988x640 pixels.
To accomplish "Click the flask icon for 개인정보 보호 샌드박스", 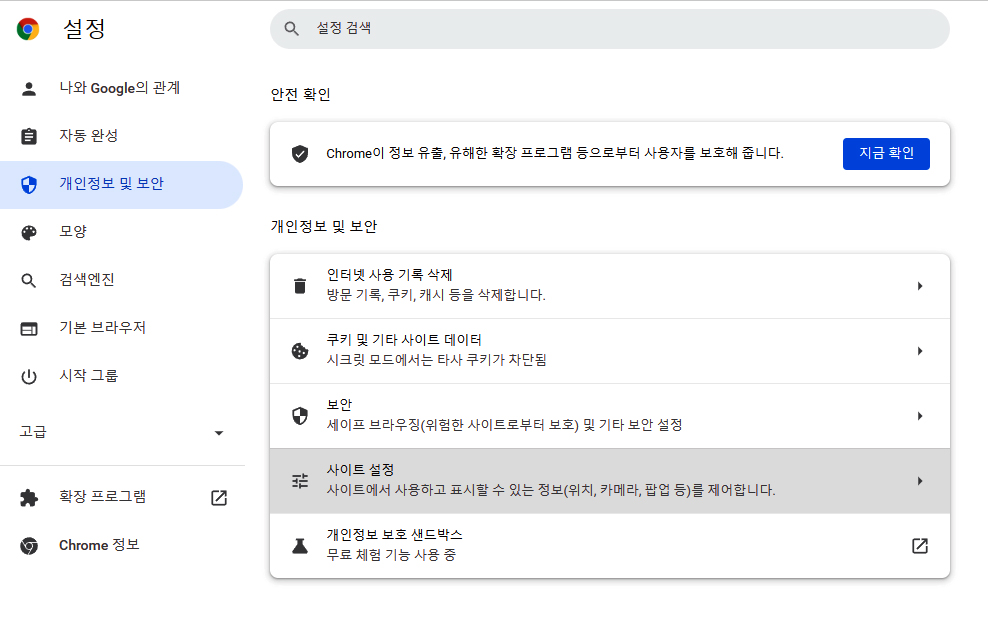I will tap(299, 545).
